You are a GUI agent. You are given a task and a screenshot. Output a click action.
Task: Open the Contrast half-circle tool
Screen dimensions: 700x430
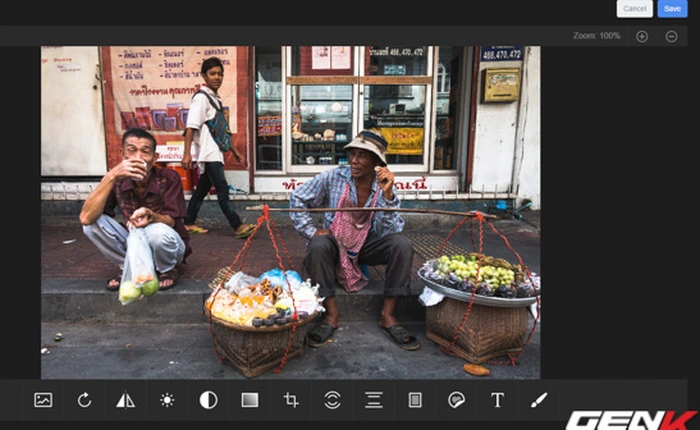(208, 400)
